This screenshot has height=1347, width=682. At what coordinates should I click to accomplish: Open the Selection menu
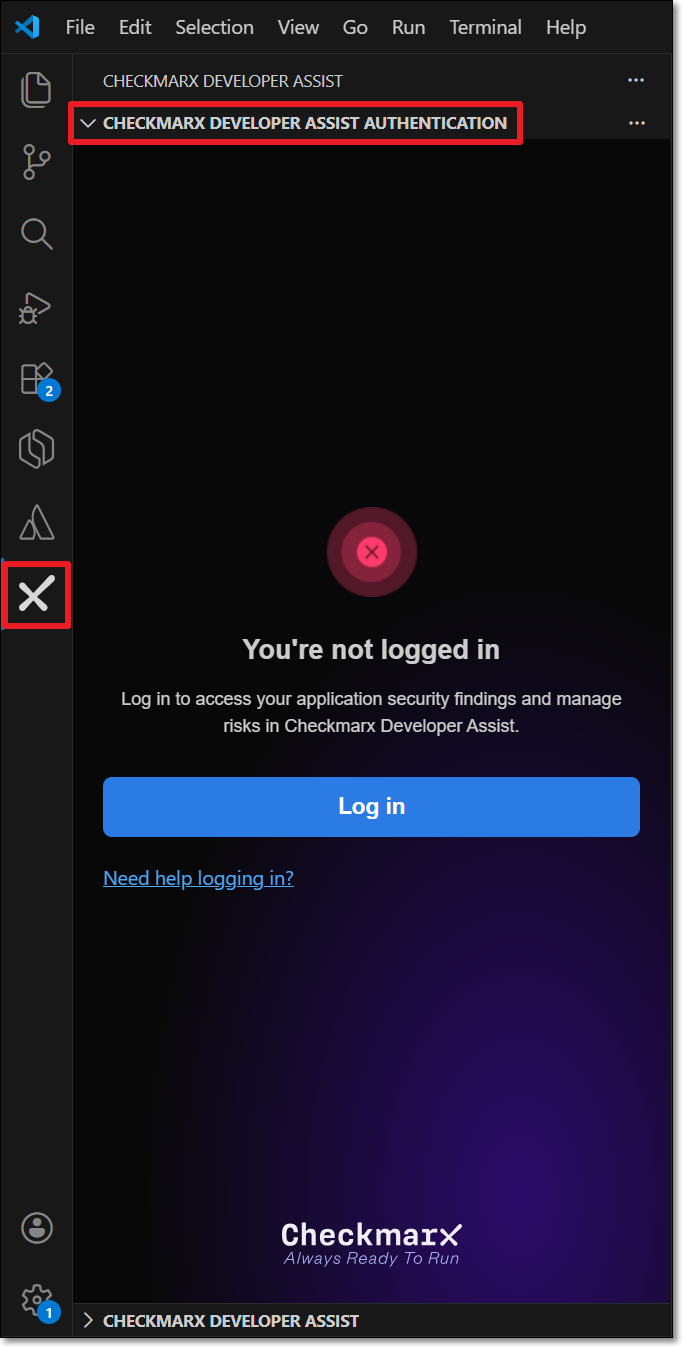214,27
